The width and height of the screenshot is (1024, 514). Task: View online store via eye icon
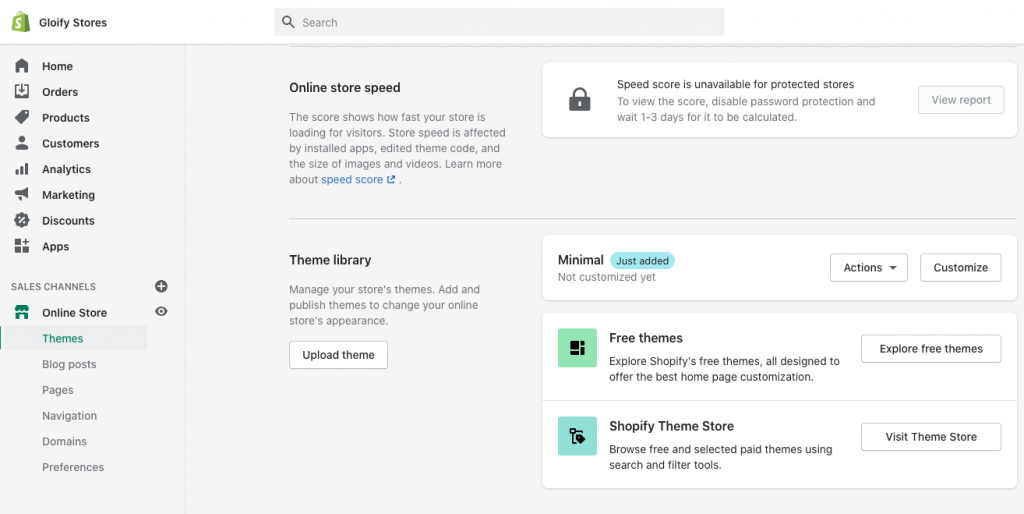161,312
